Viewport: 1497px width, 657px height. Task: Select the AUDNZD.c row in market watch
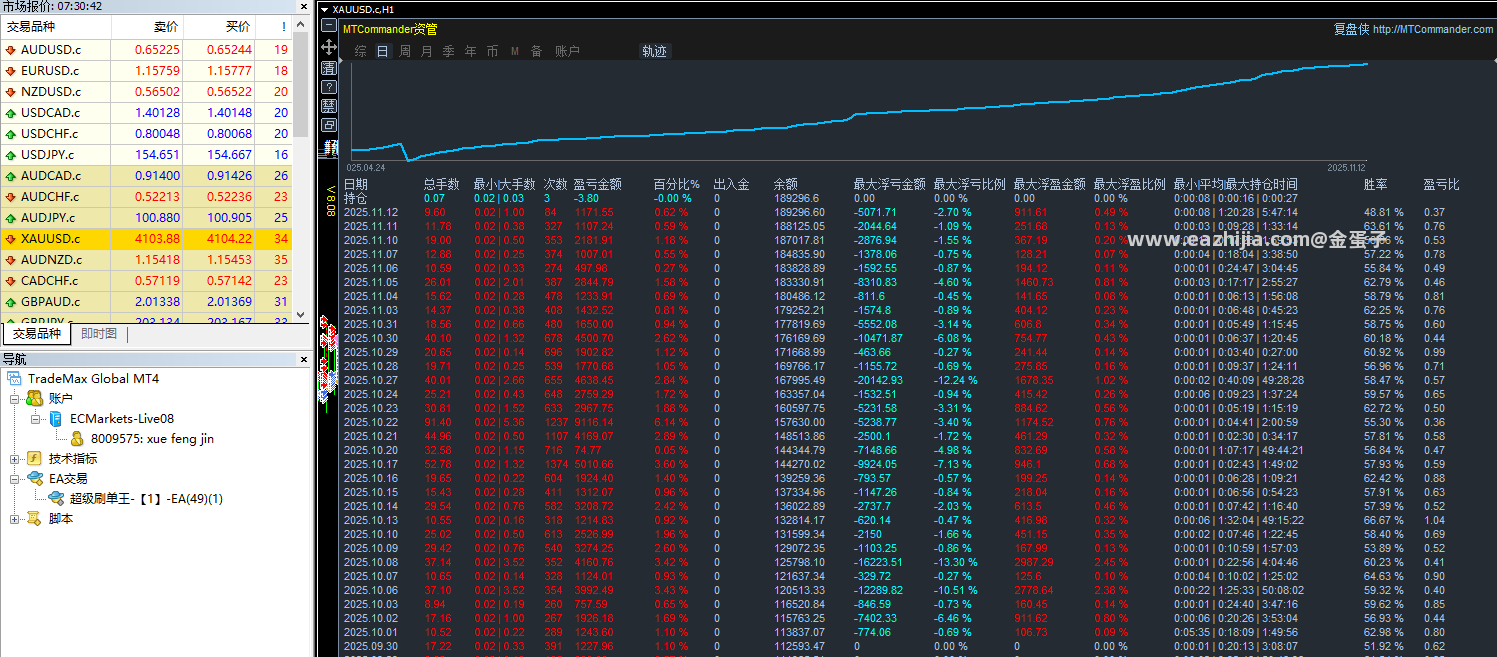coord(147,260)
